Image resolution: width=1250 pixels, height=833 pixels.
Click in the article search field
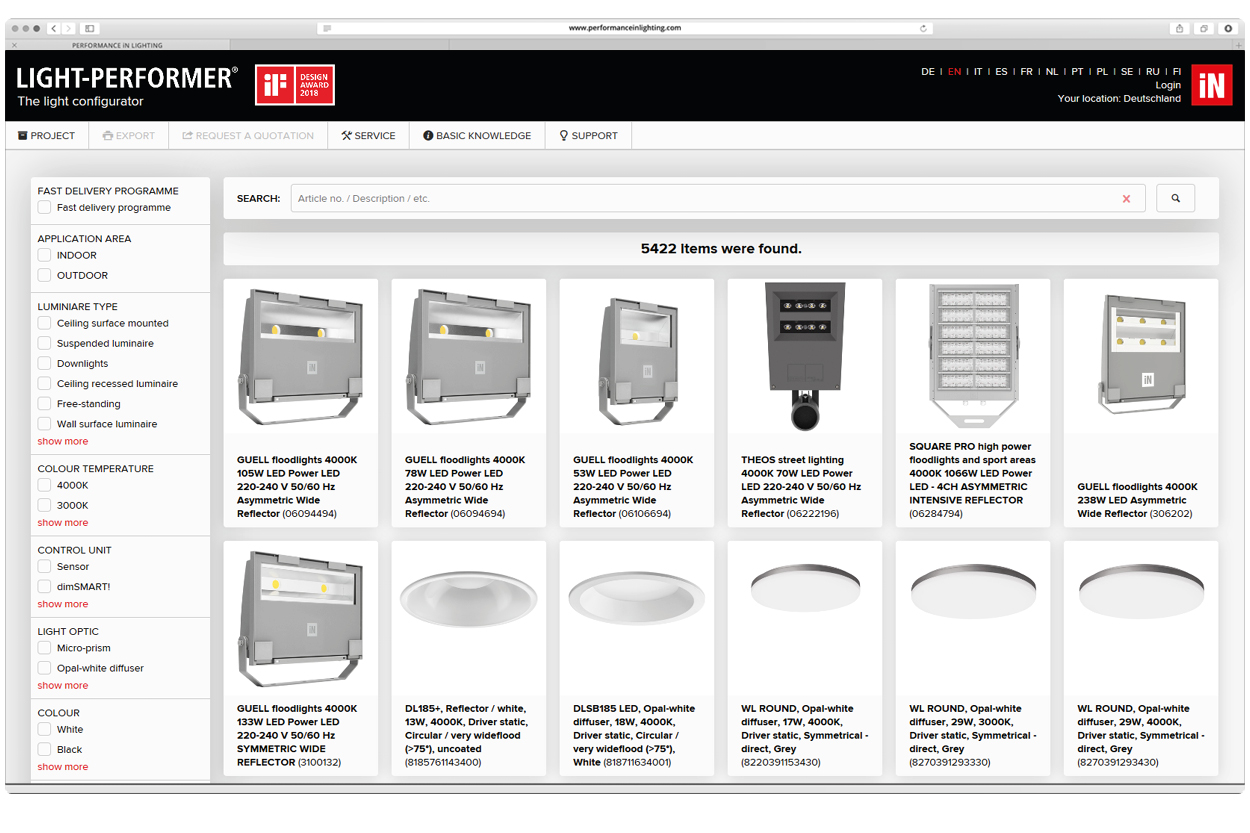click(x=718, y=198)
